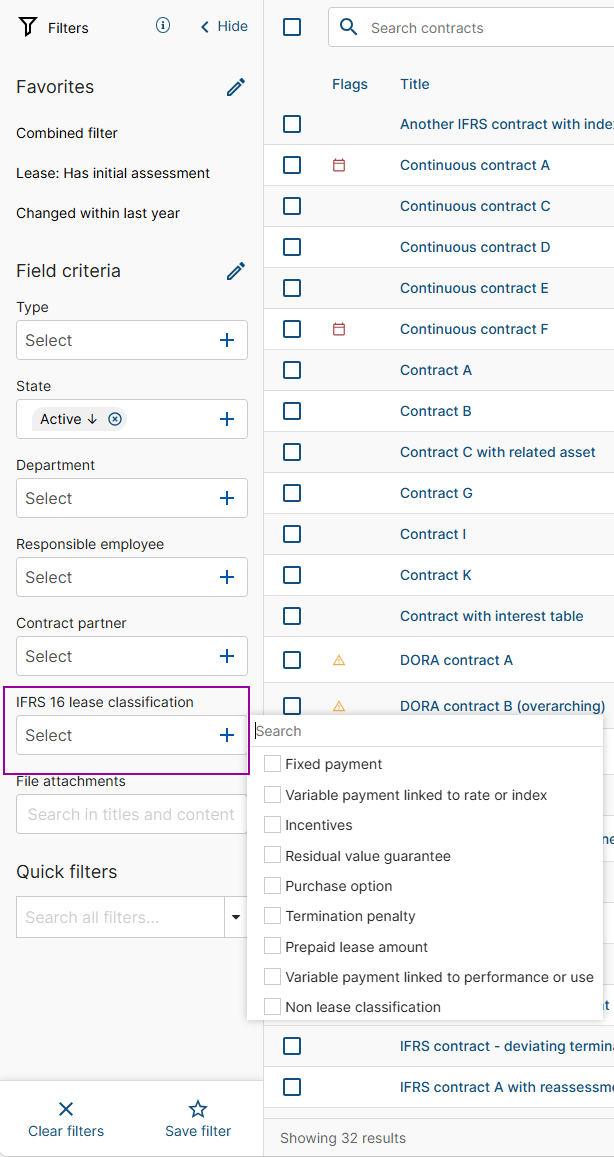614x1157 pixels.
Task: Click the warning flag on DORA contract A
Action: point(339,660)
